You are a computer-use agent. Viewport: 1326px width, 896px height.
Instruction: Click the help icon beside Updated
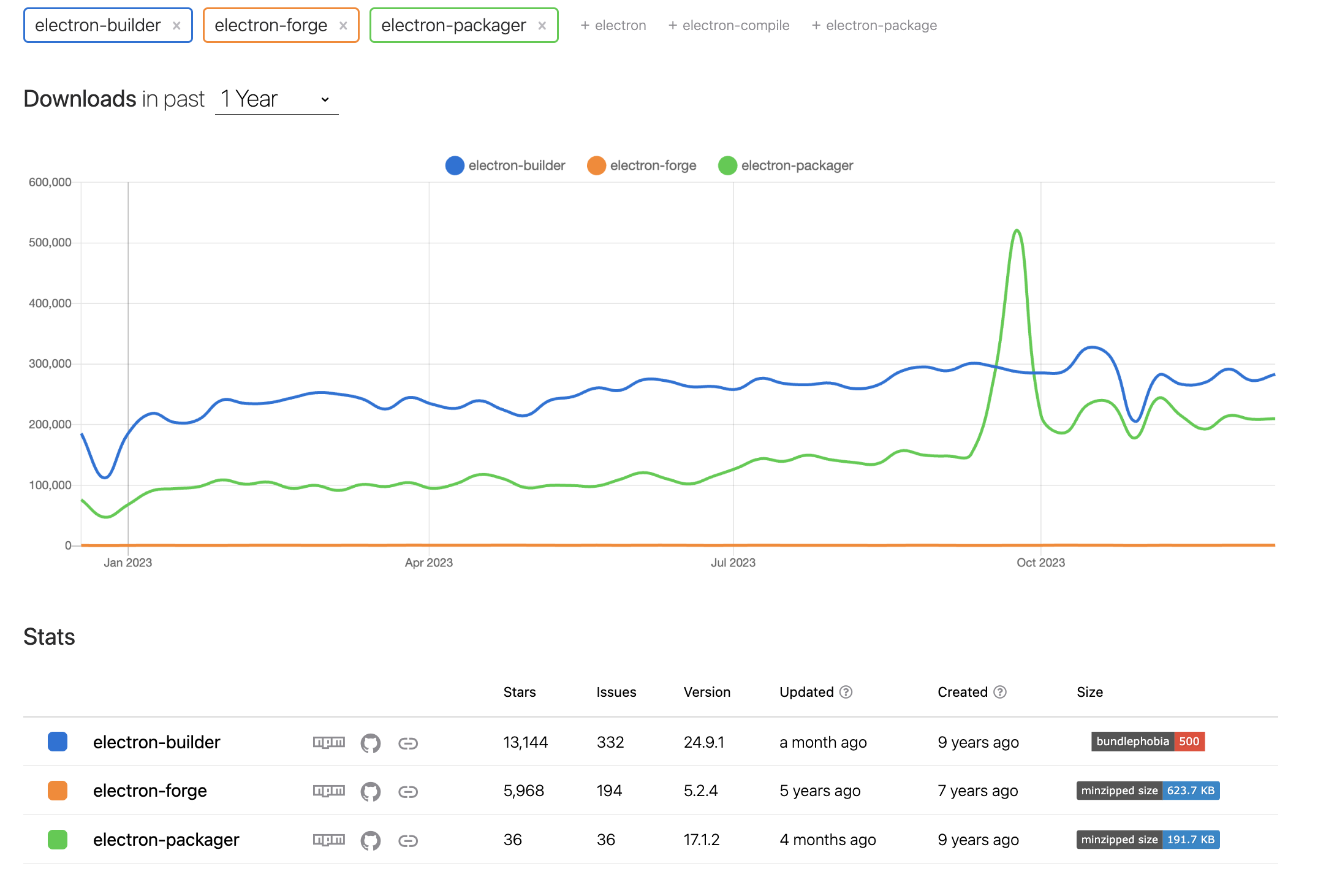[x=846, y=692]
